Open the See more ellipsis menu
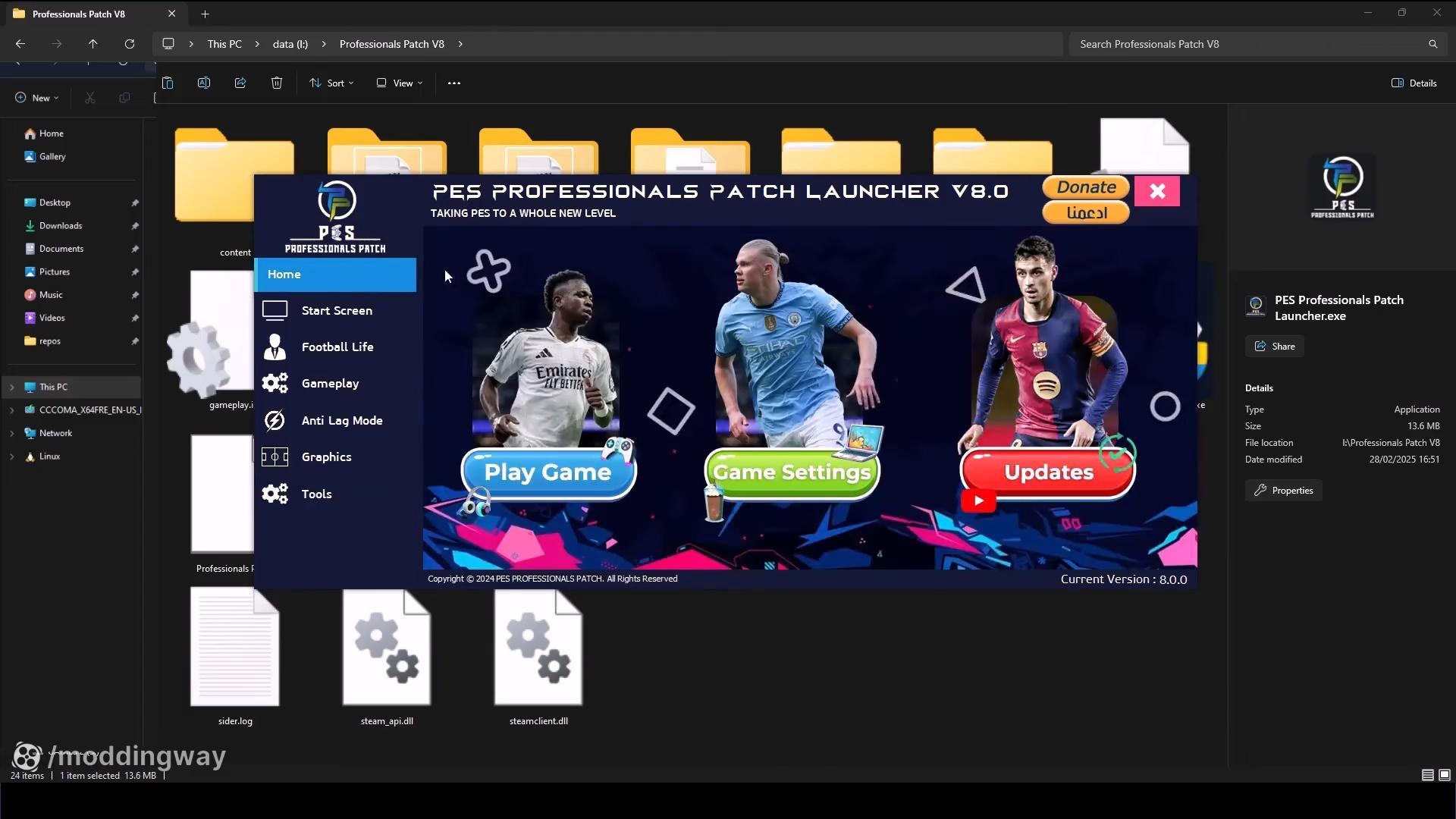This screenshot has width=1456, height=819. click(x=454, y=83)
